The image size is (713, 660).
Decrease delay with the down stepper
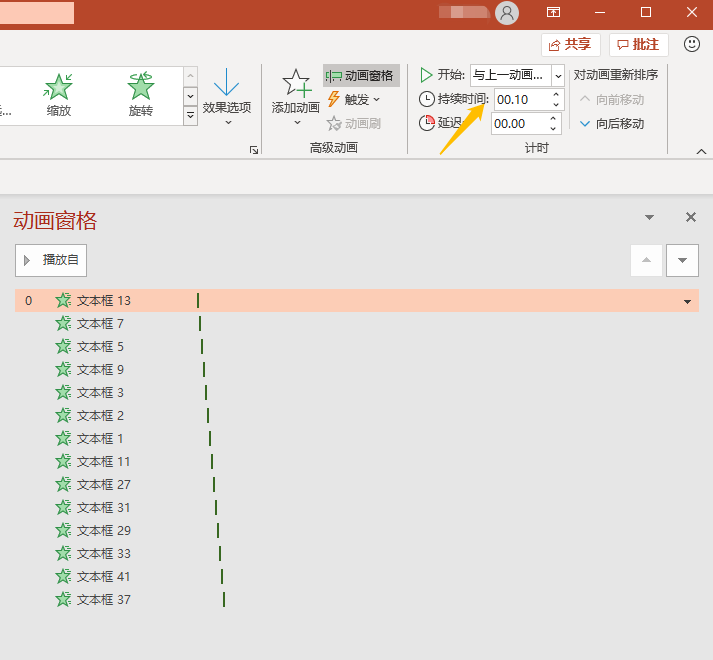tap(553, 129)
